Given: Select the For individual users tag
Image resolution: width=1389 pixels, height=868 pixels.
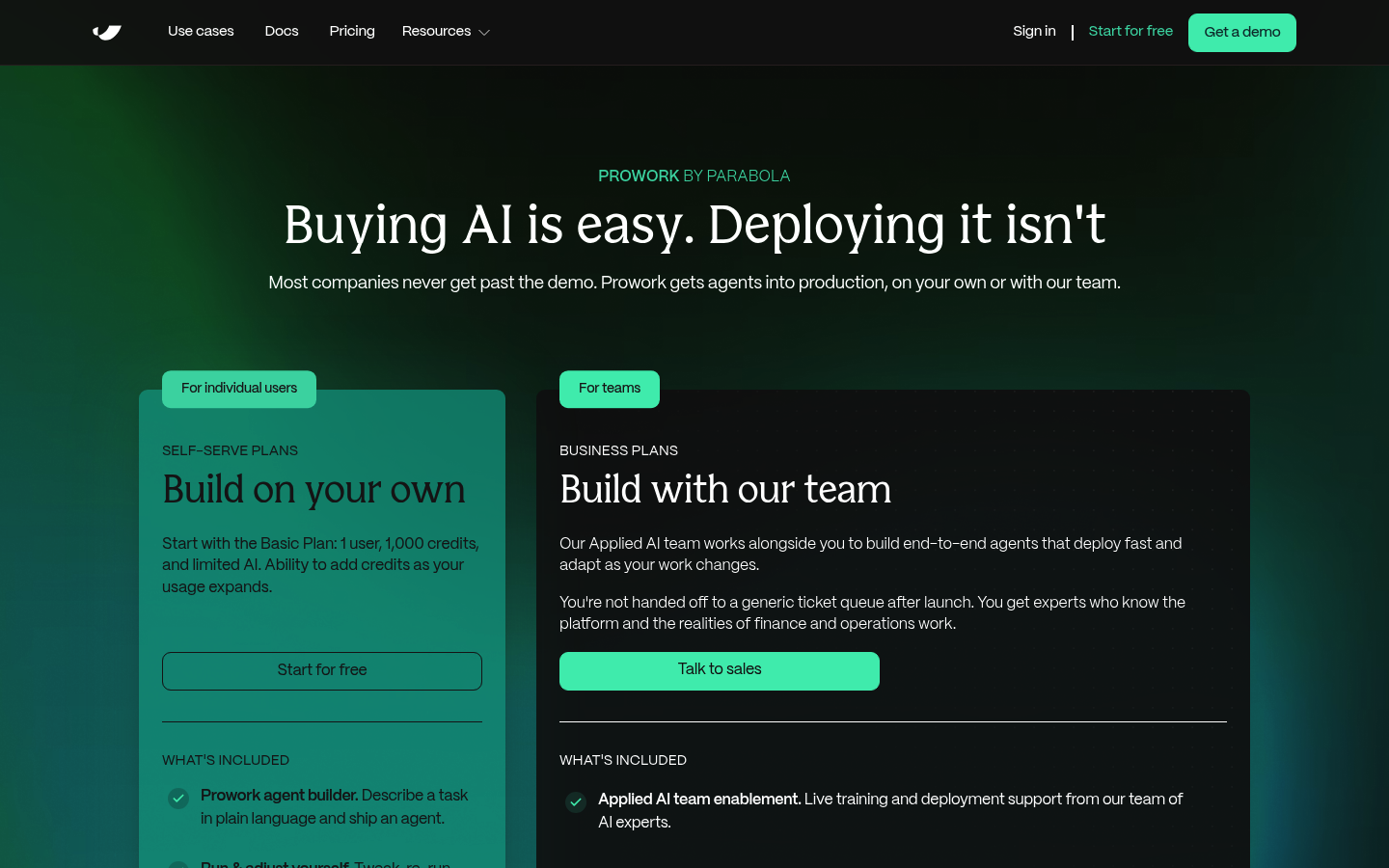Looking at the screenshot, I should [239, 389].
